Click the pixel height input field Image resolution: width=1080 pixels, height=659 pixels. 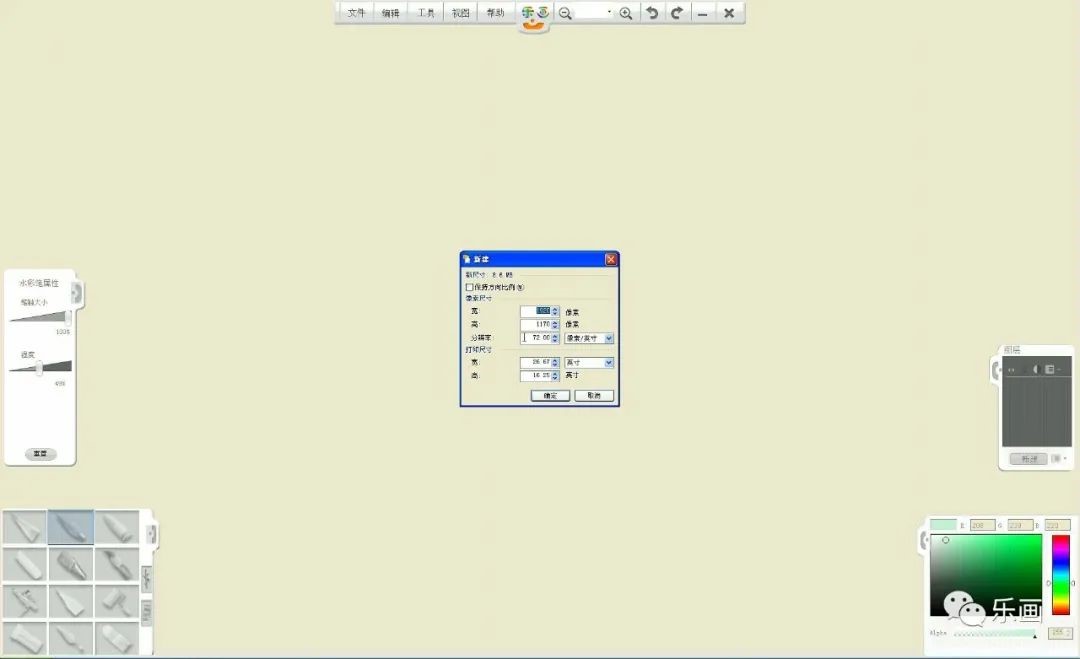535,324
